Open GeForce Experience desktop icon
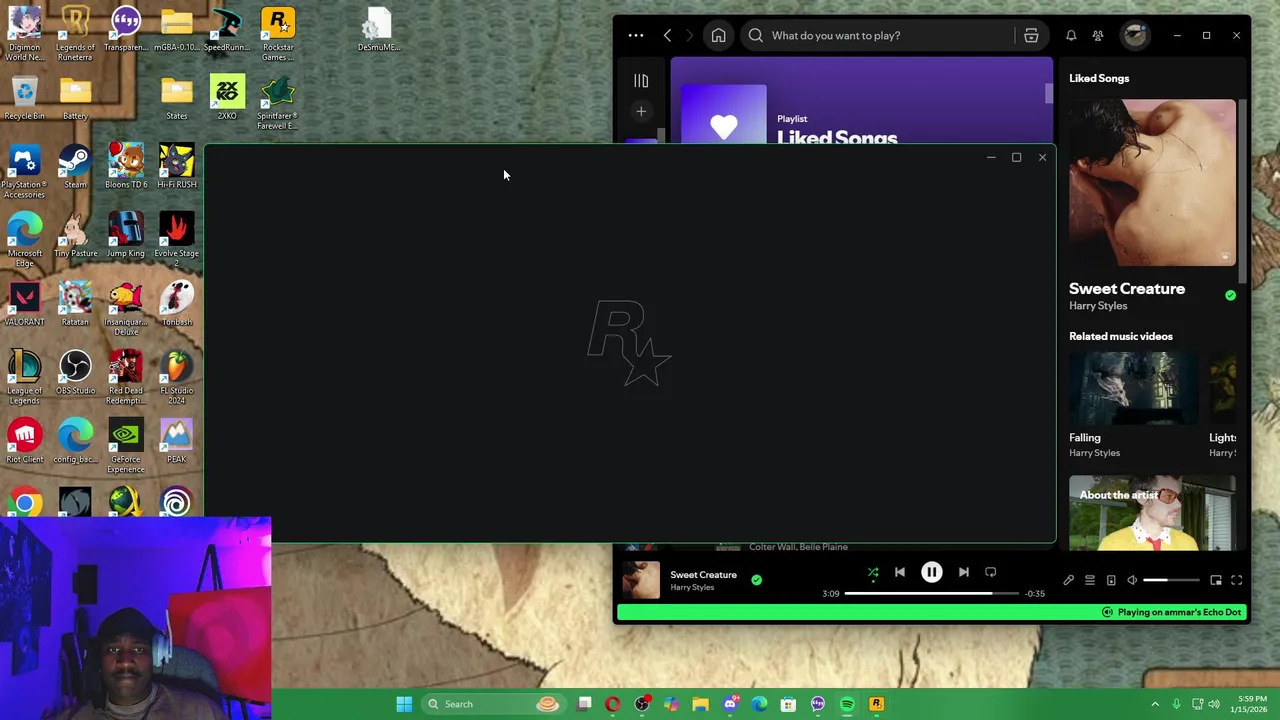1280x720 pixels. coord(126,446)
